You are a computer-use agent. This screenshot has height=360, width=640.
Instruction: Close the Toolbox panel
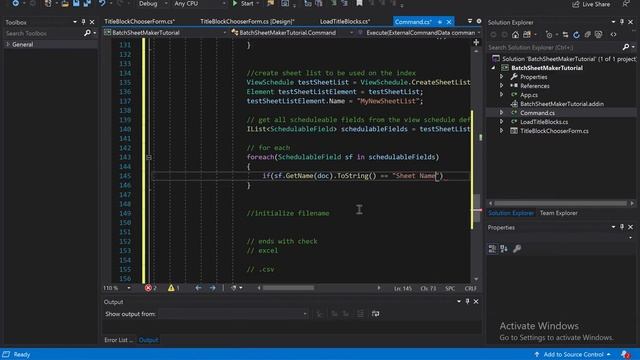click(x=92, y=22)
